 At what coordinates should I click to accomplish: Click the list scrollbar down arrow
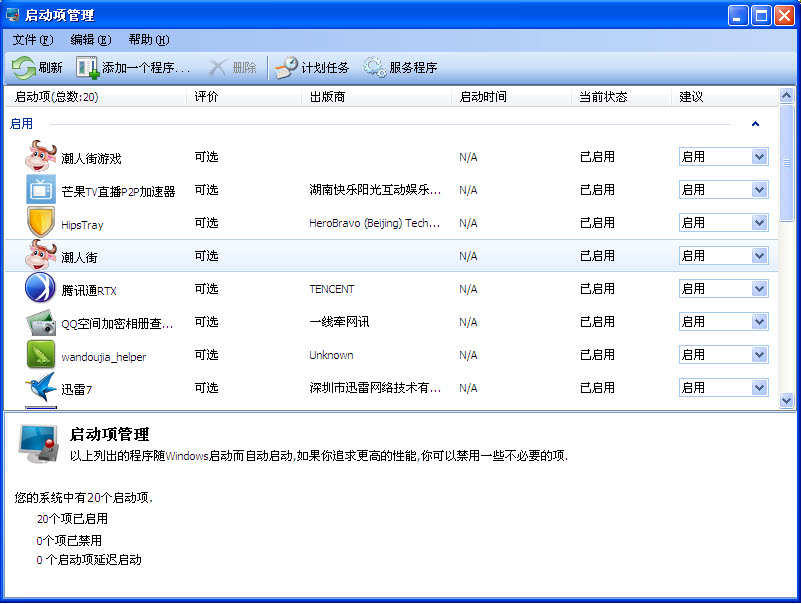tap(787, 401)
